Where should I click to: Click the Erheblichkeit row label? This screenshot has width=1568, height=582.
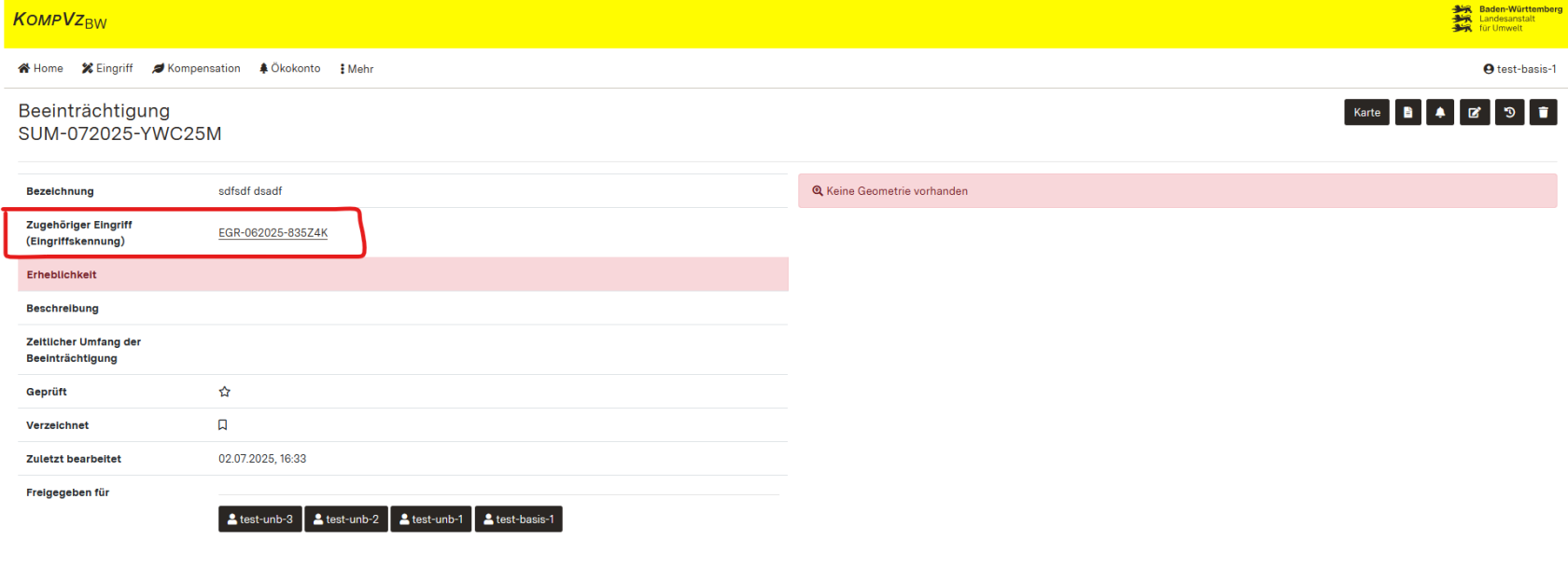tap(62, 275)
